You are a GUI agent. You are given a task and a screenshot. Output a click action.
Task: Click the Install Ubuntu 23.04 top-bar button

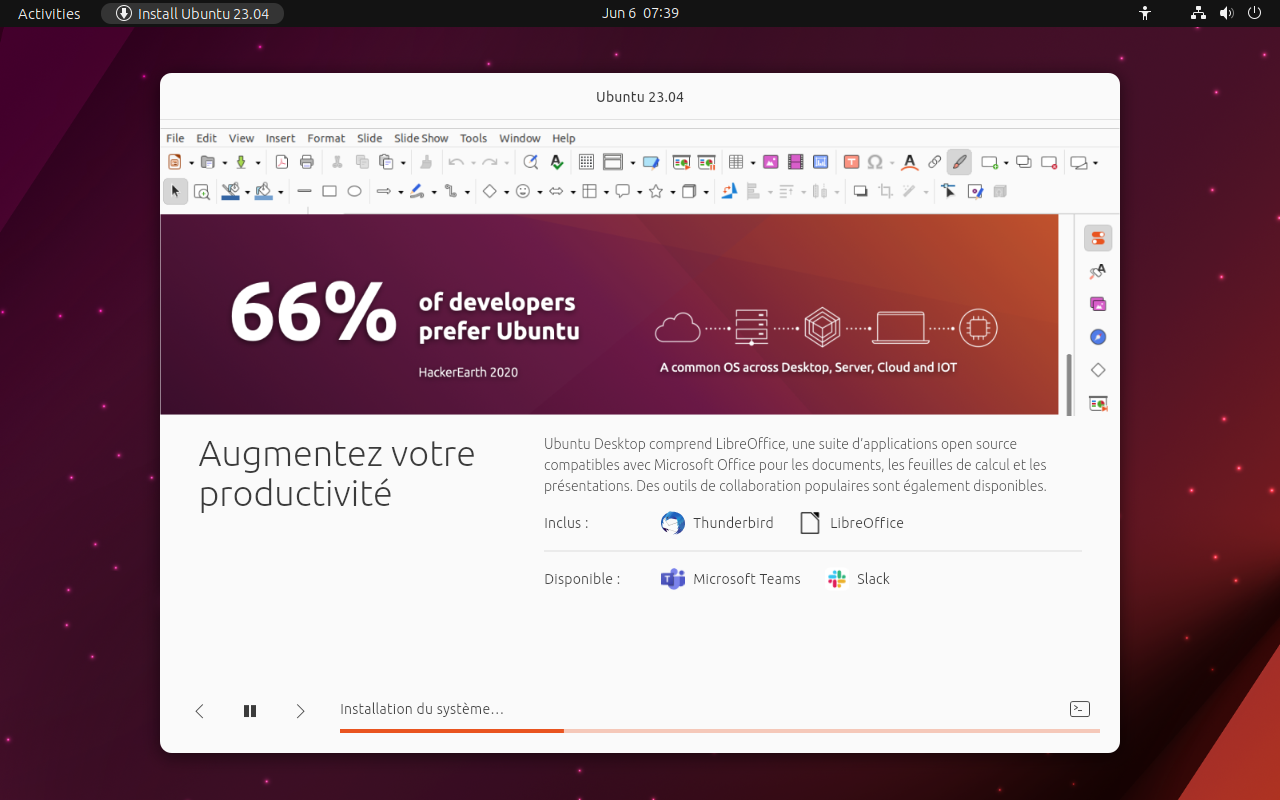(x=192, y=13)
